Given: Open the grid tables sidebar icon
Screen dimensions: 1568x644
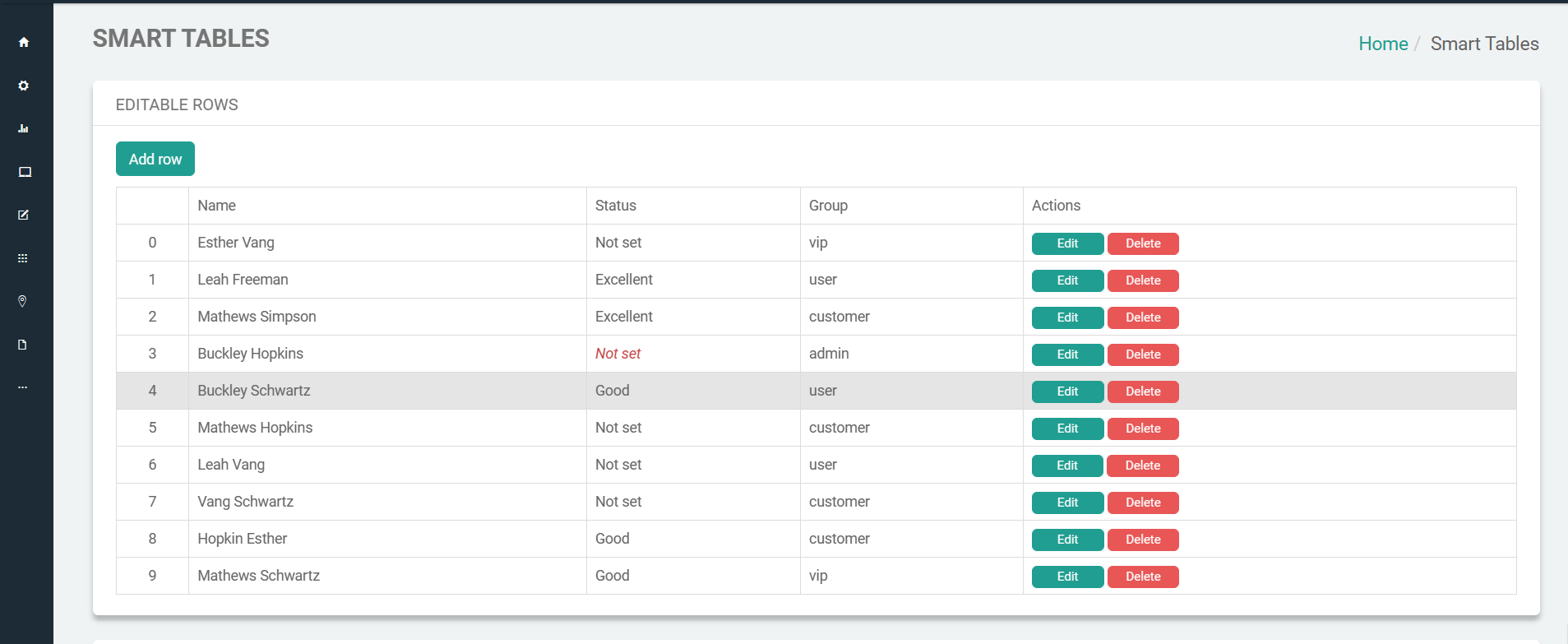Looking at the screenshot, I should 23,258.
